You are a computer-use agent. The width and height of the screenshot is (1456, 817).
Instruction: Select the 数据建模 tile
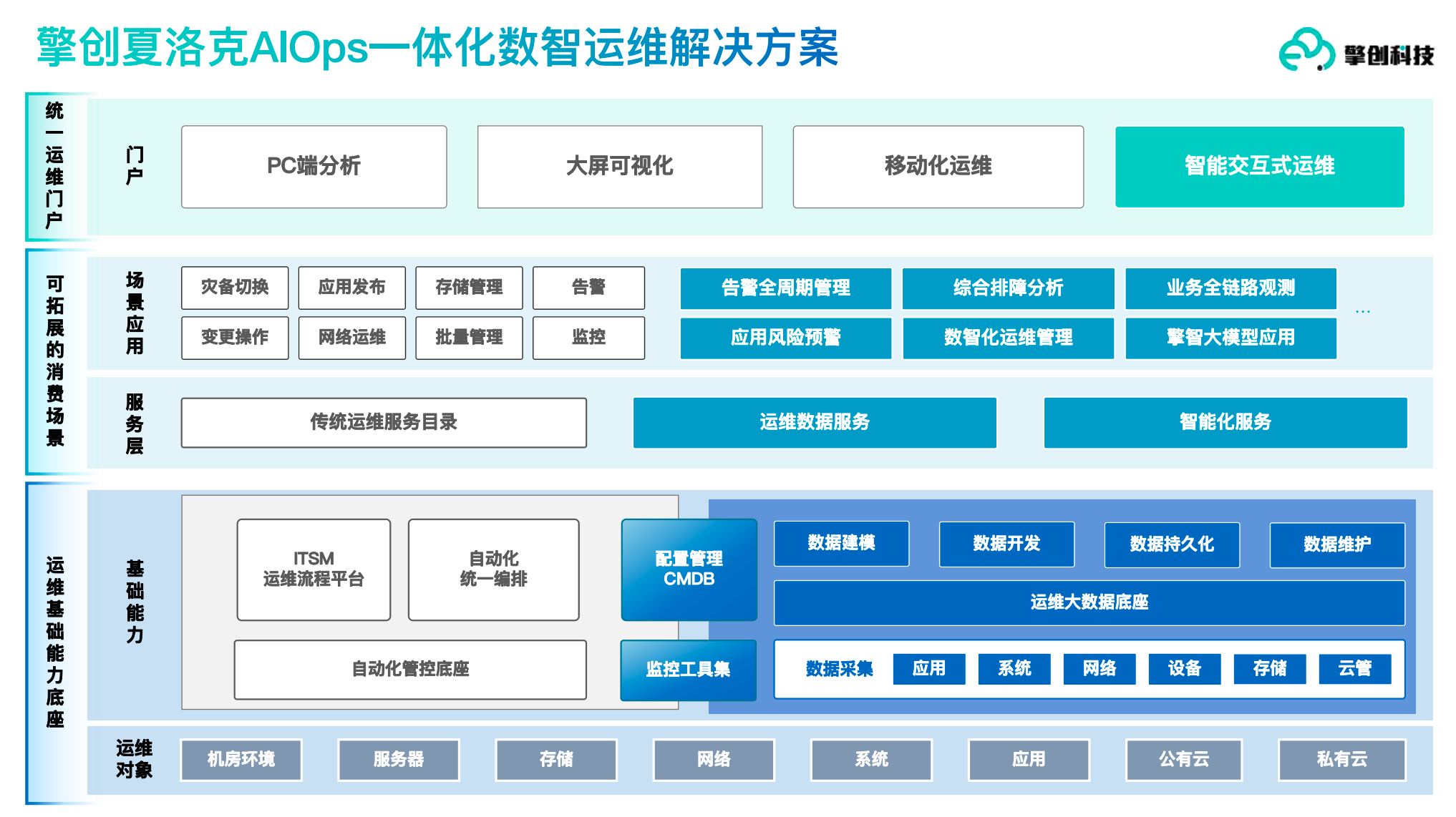point(841,544)
